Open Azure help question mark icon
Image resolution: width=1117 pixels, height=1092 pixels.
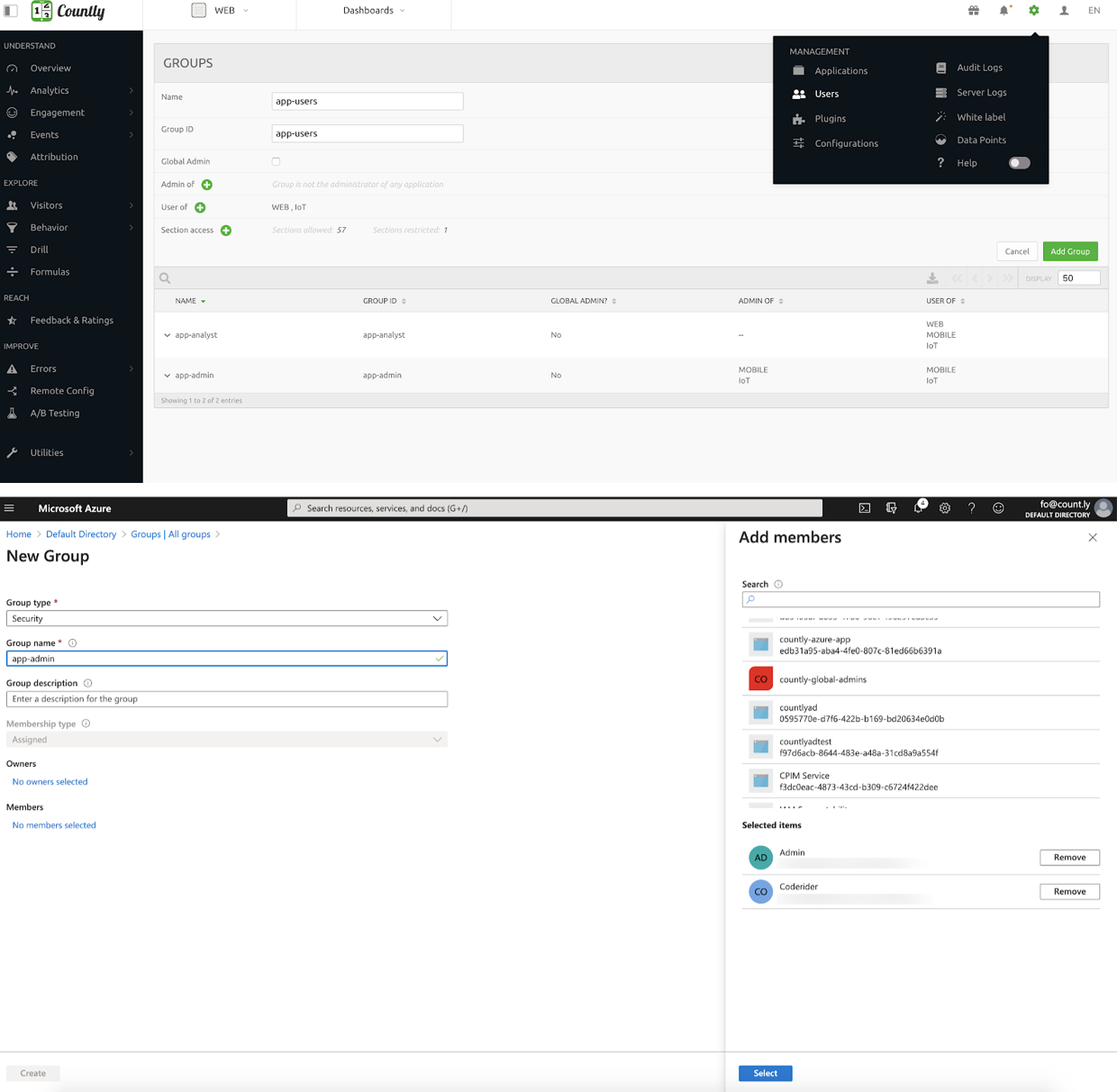point(972,508)
